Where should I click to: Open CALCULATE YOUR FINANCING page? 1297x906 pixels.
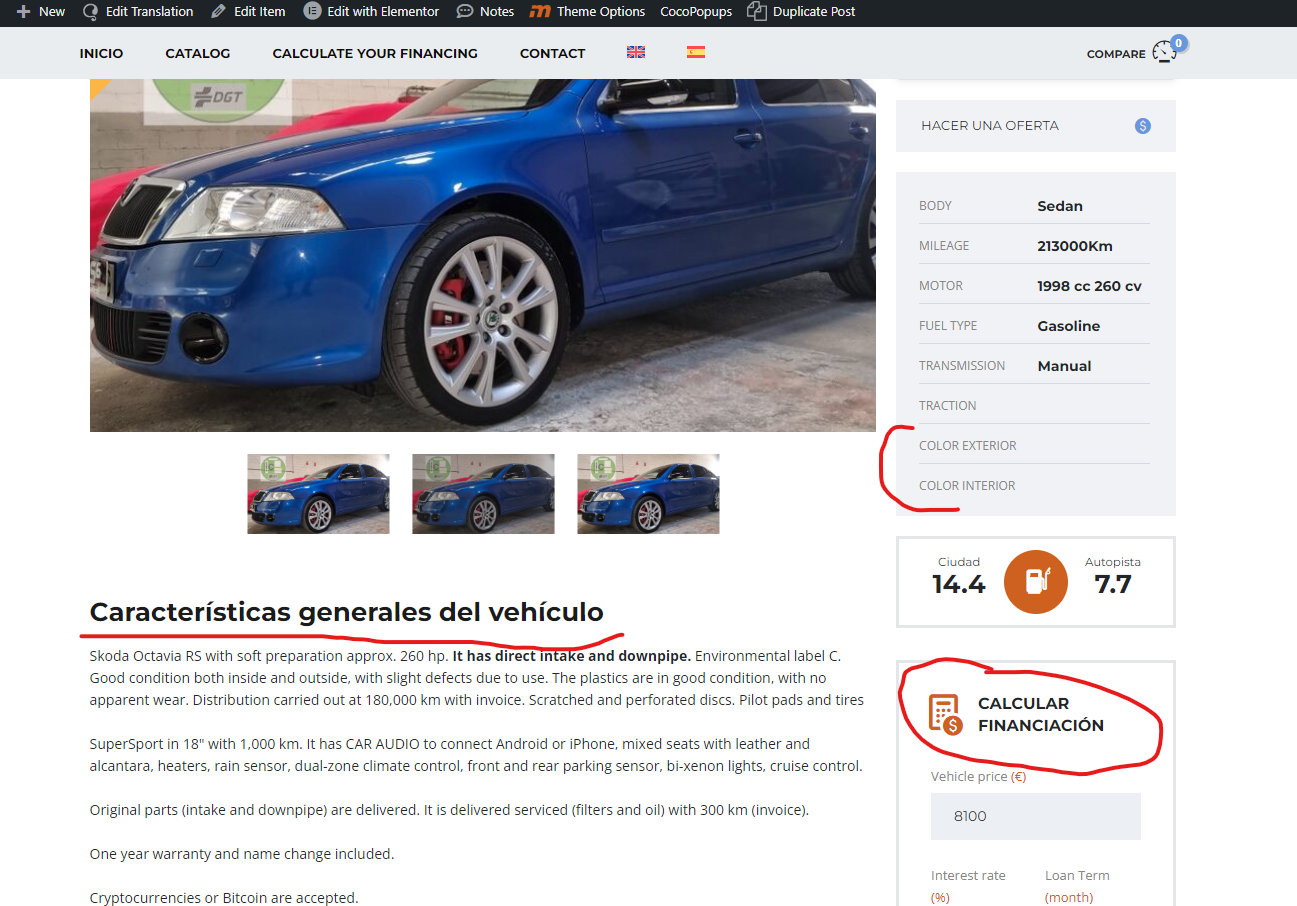pos(375,53)
